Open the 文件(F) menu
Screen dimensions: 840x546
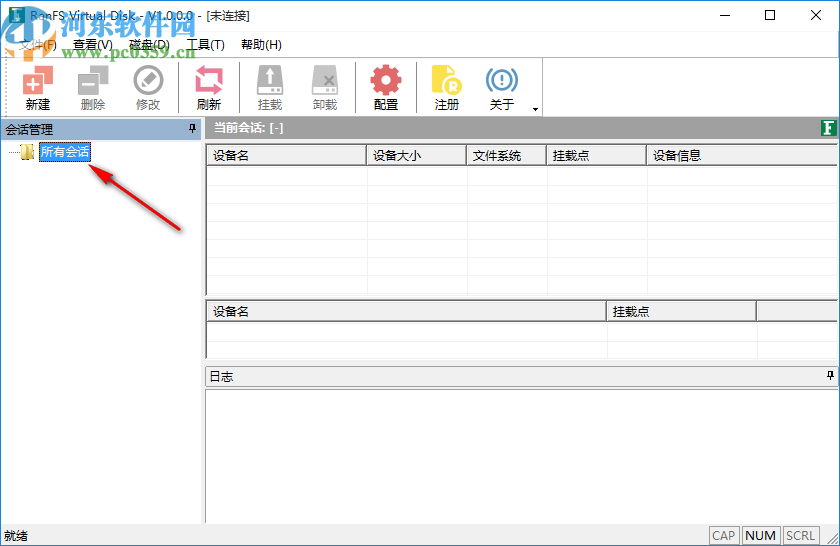[x=38, y=44]
